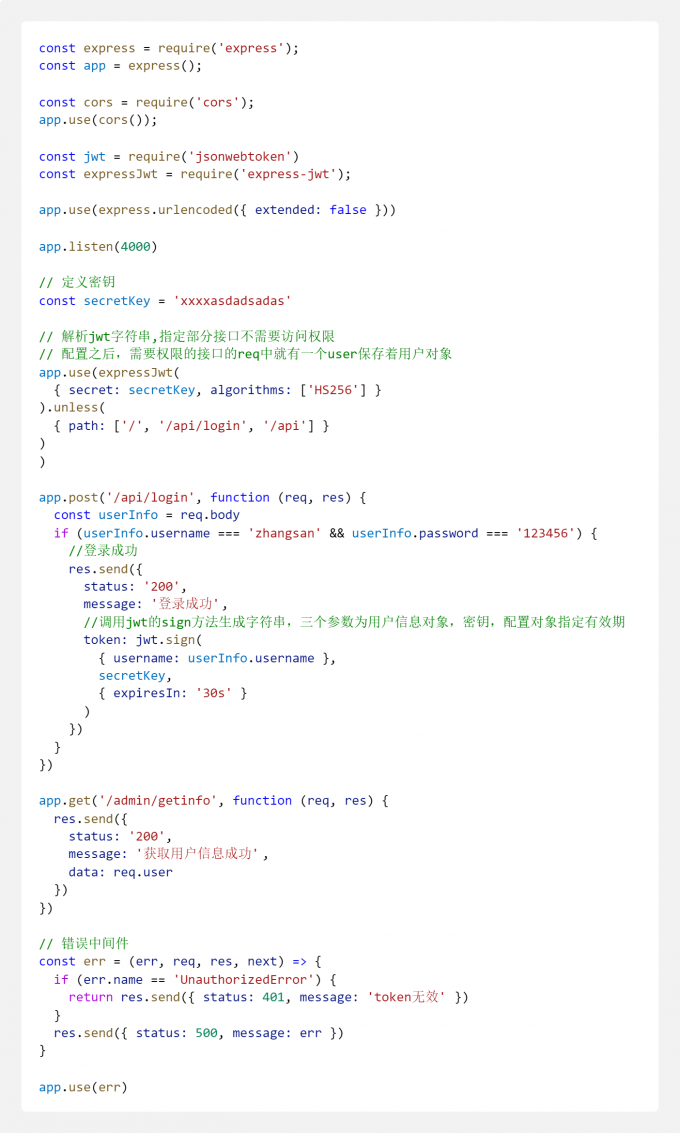This screenshot has width=680, height=1133.
Task: Click the "extended: false" option text
Action: point(311,210)
